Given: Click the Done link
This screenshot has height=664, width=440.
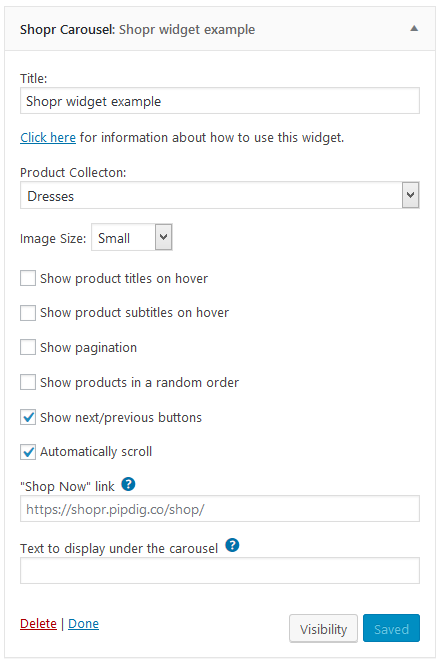Looking at the screenshot, I should [x=83, y=624].
